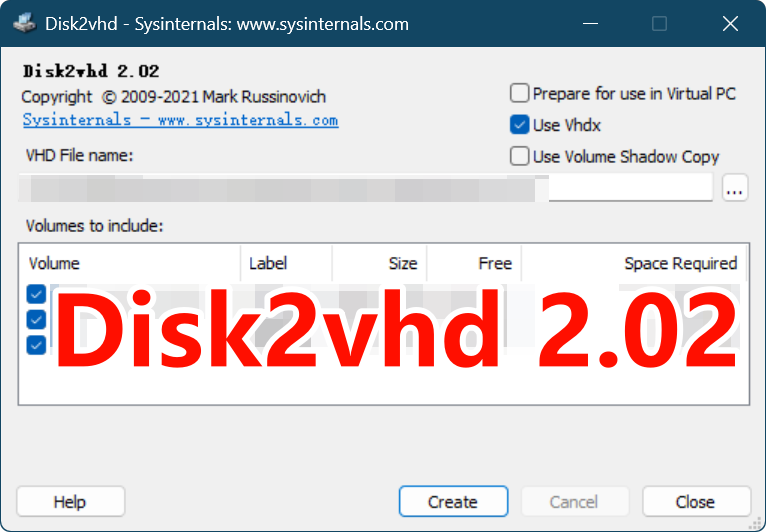Sort by the Free column header
This screenshot has height=532, width=766.
point(474,263)
